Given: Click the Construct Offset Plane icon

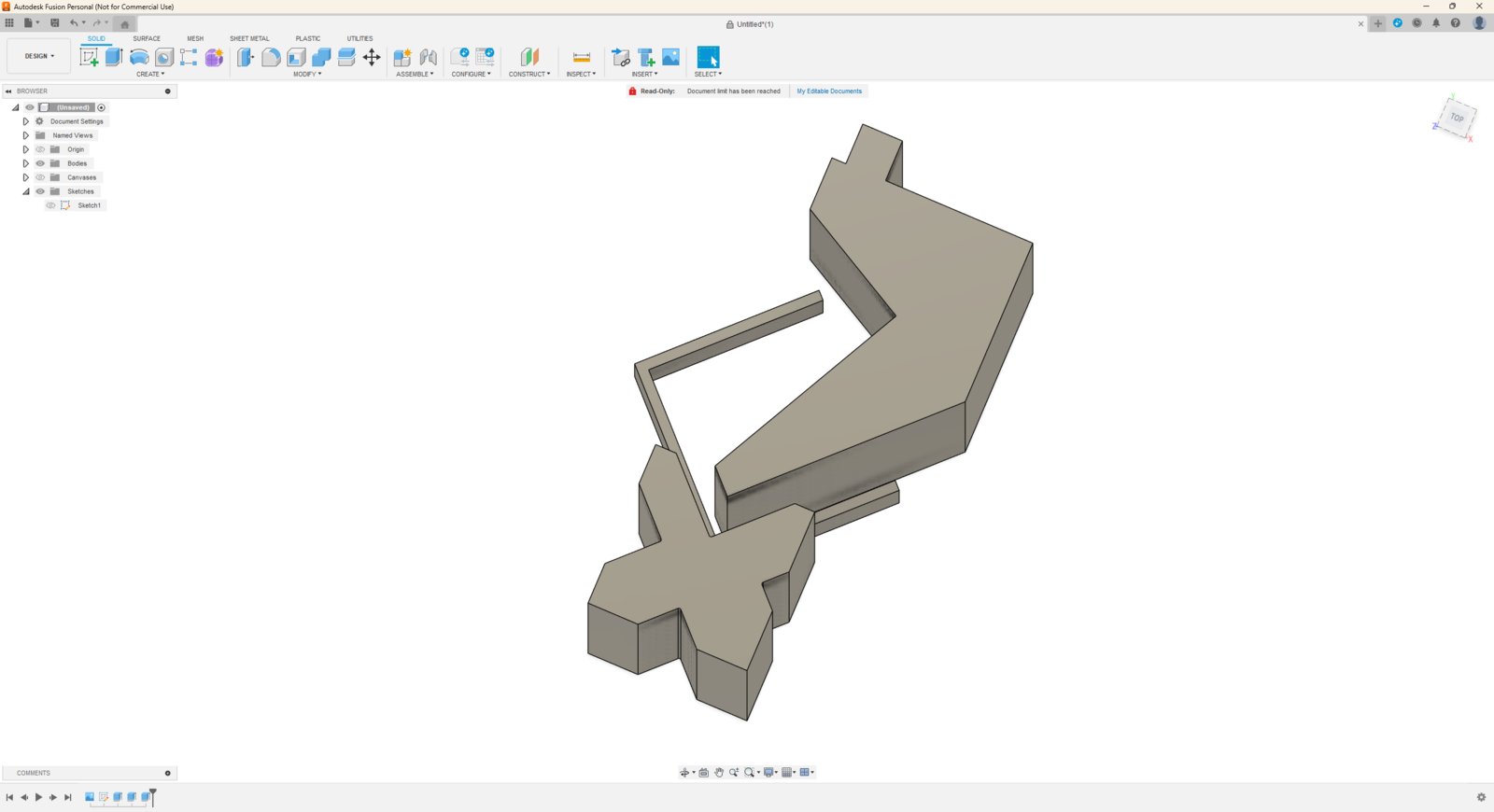Looking at the screenshot, I should tap(529, 57).
